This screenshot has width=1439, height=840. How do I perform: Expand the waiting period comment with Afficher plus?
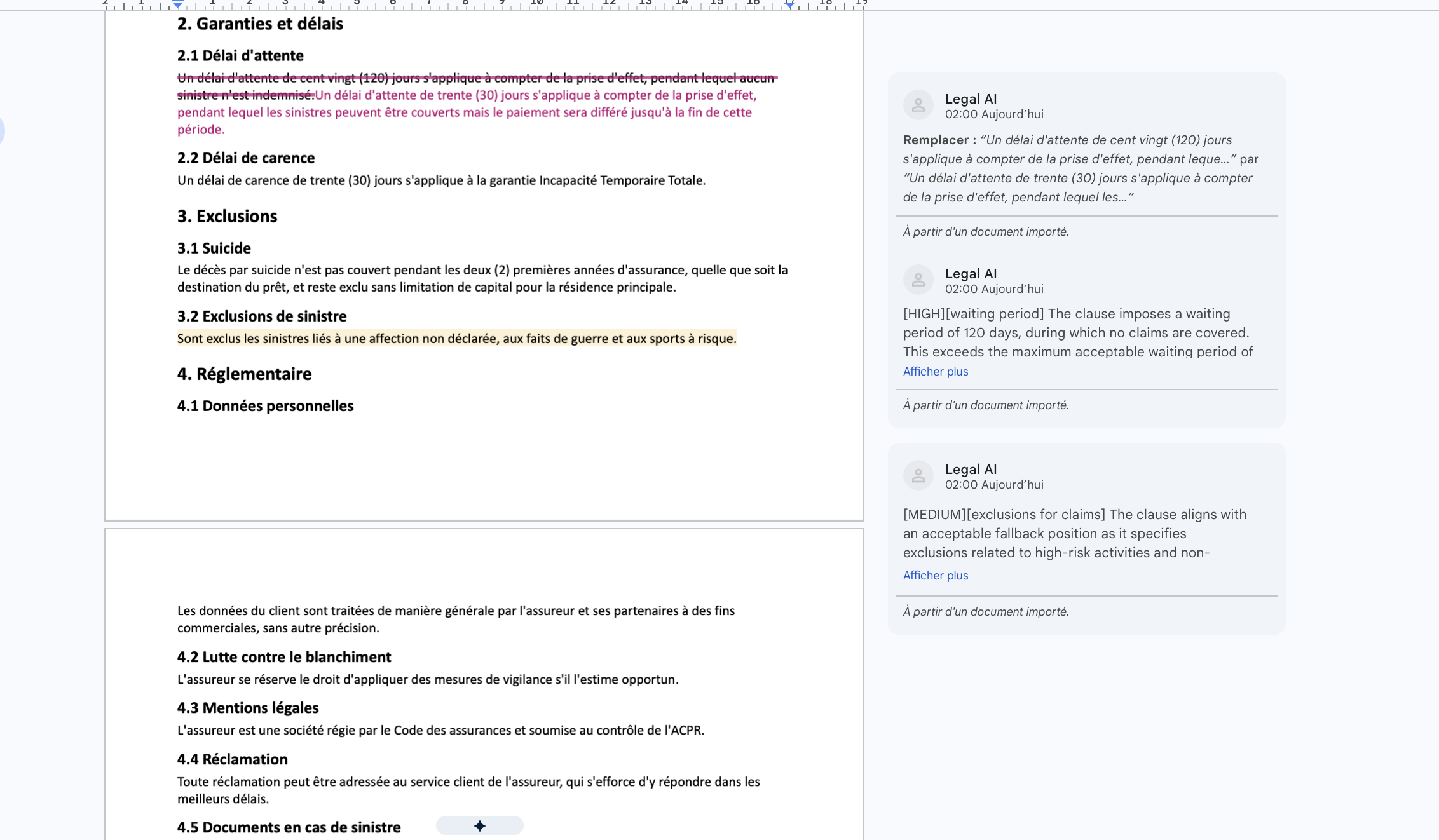pyautogui.click(x=936, y=372)
